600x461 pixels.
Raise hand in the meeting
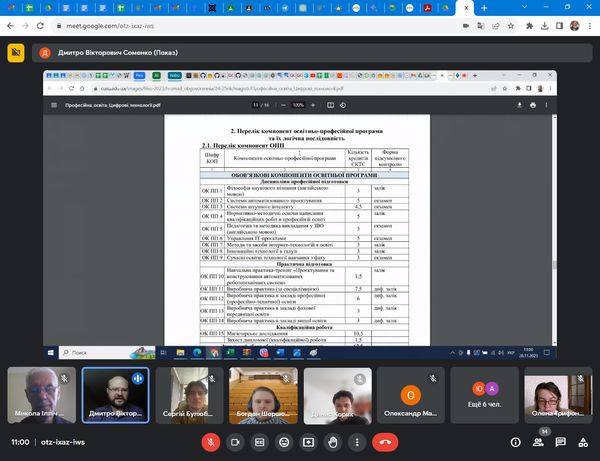point(332,441)
